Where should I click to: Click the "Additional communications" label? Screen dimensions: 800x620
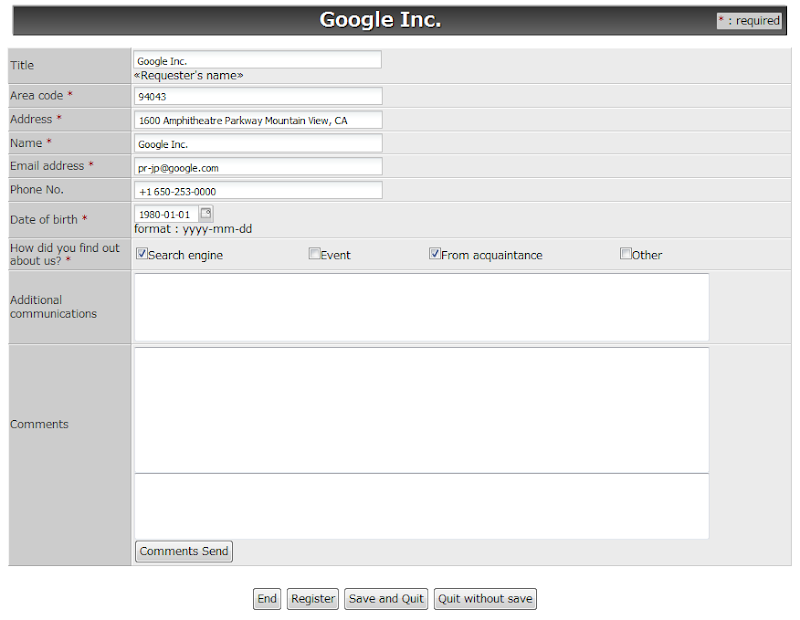pos(53,307)
